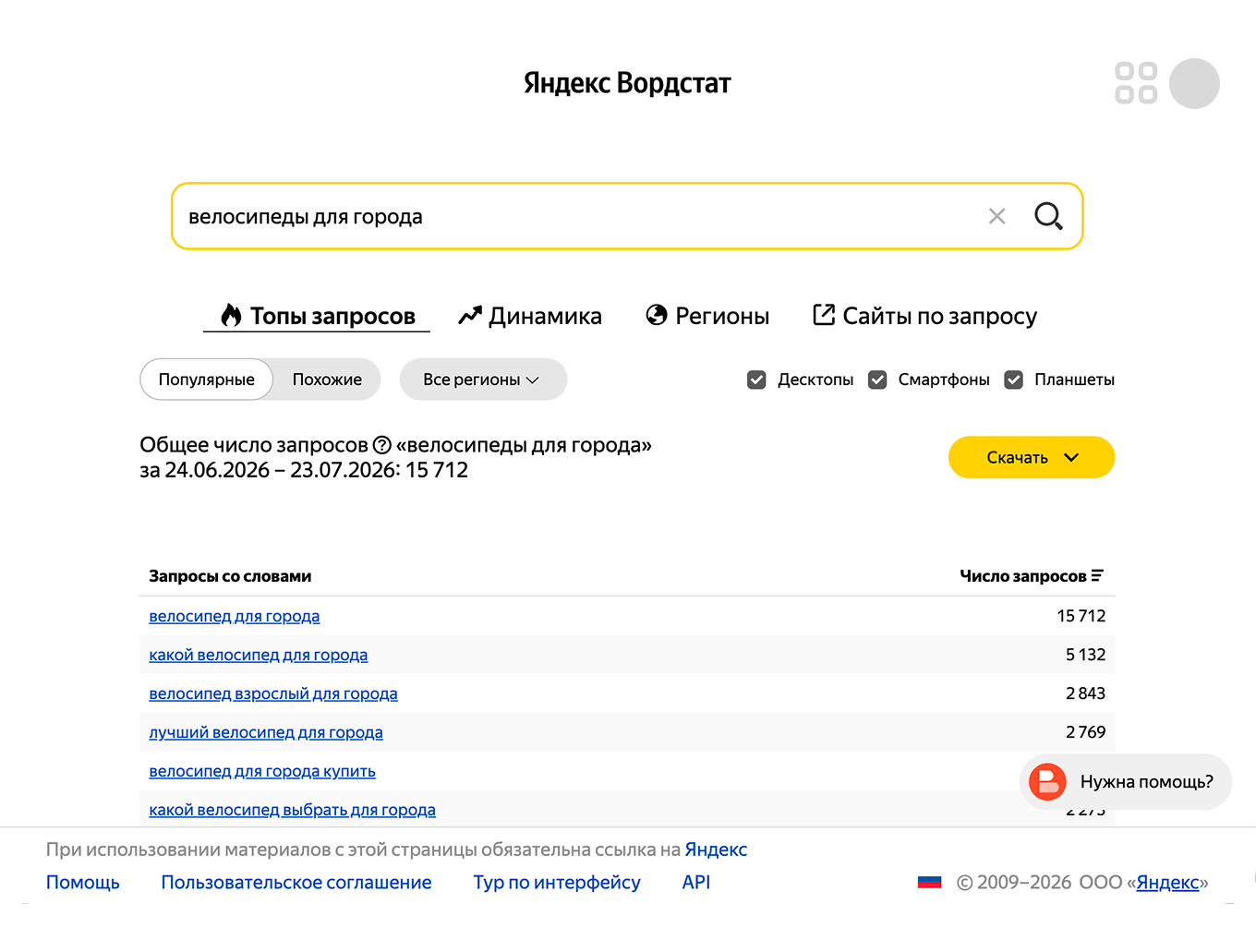
Task: Uncheck the Смартфоны checkbox
Action: pyautogui.click(x=877, y=380)
